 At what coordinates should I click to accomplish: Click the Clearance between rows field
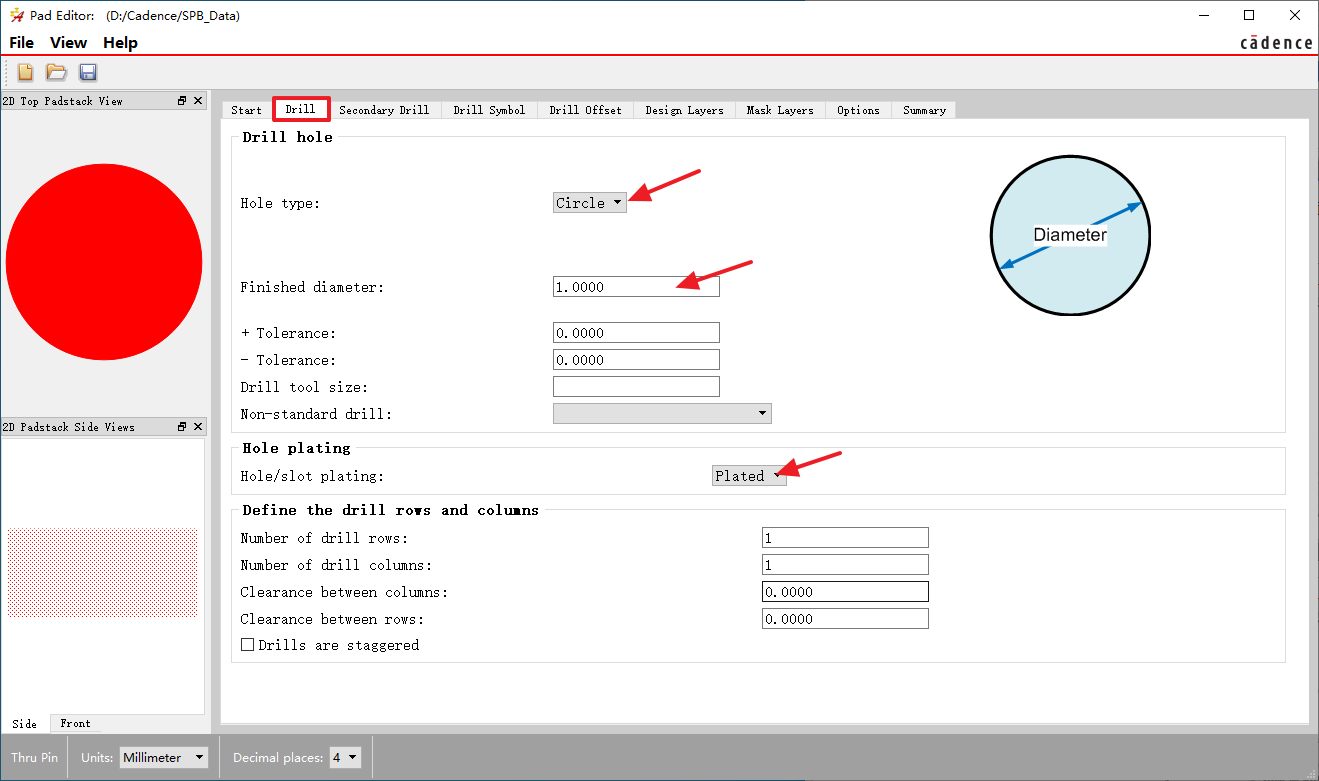(x=845, y=619)
